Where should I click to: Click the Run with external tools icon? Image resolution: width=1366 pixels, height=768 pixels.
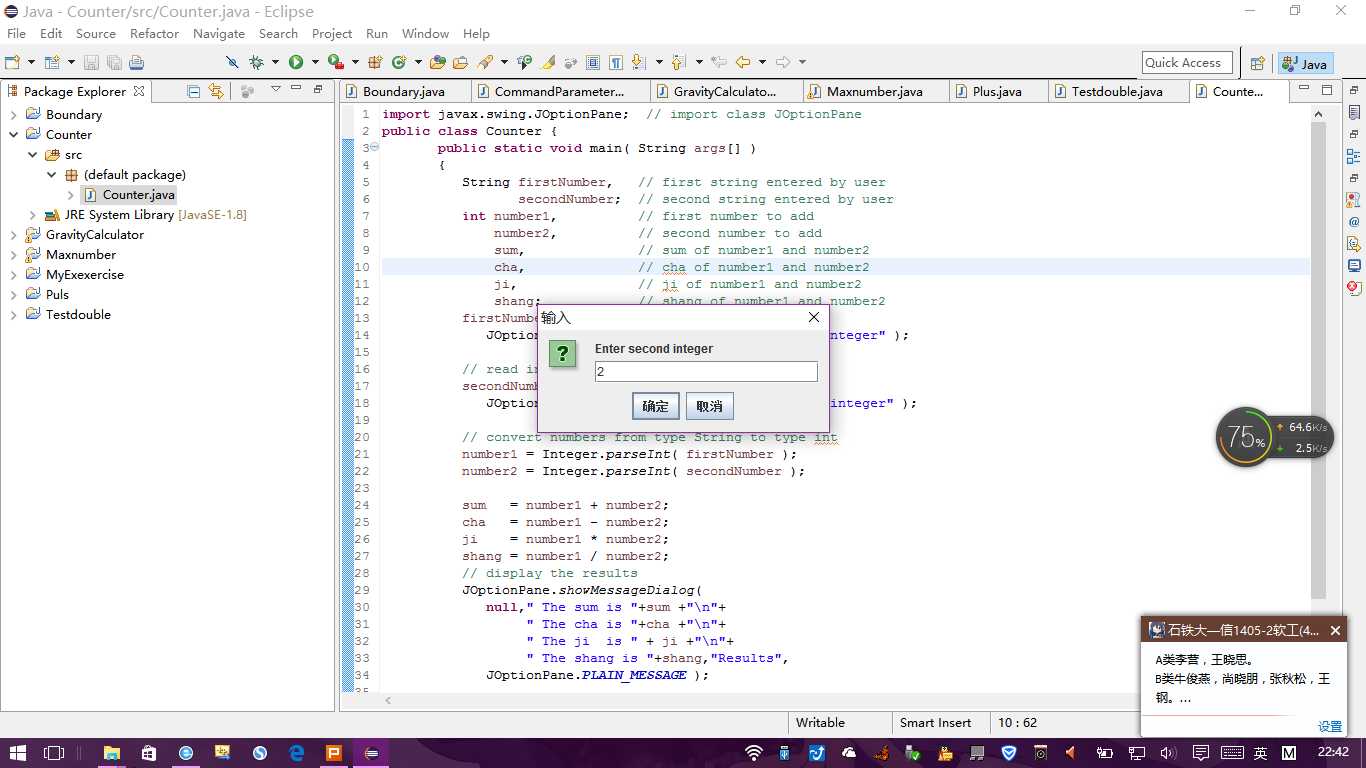(x=335, y=62)
